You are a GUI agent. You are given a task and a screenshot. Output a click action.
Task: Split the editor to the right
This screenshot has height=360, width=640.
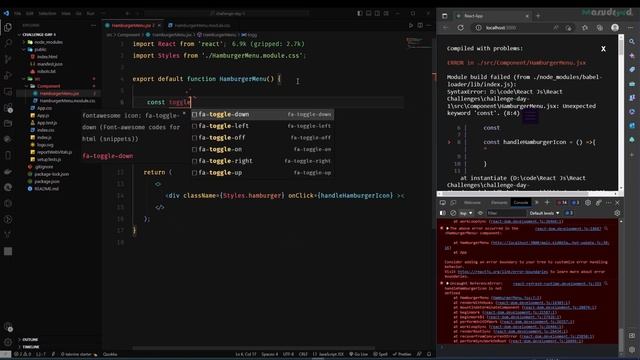pos(420,25)
